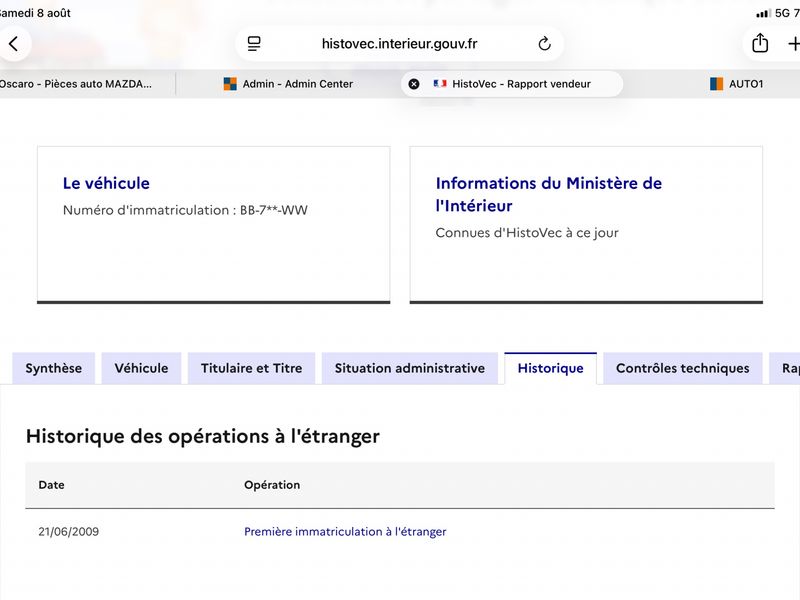Click the Admin Center tab favicon

pyautogui.click(x=230, y=84)
